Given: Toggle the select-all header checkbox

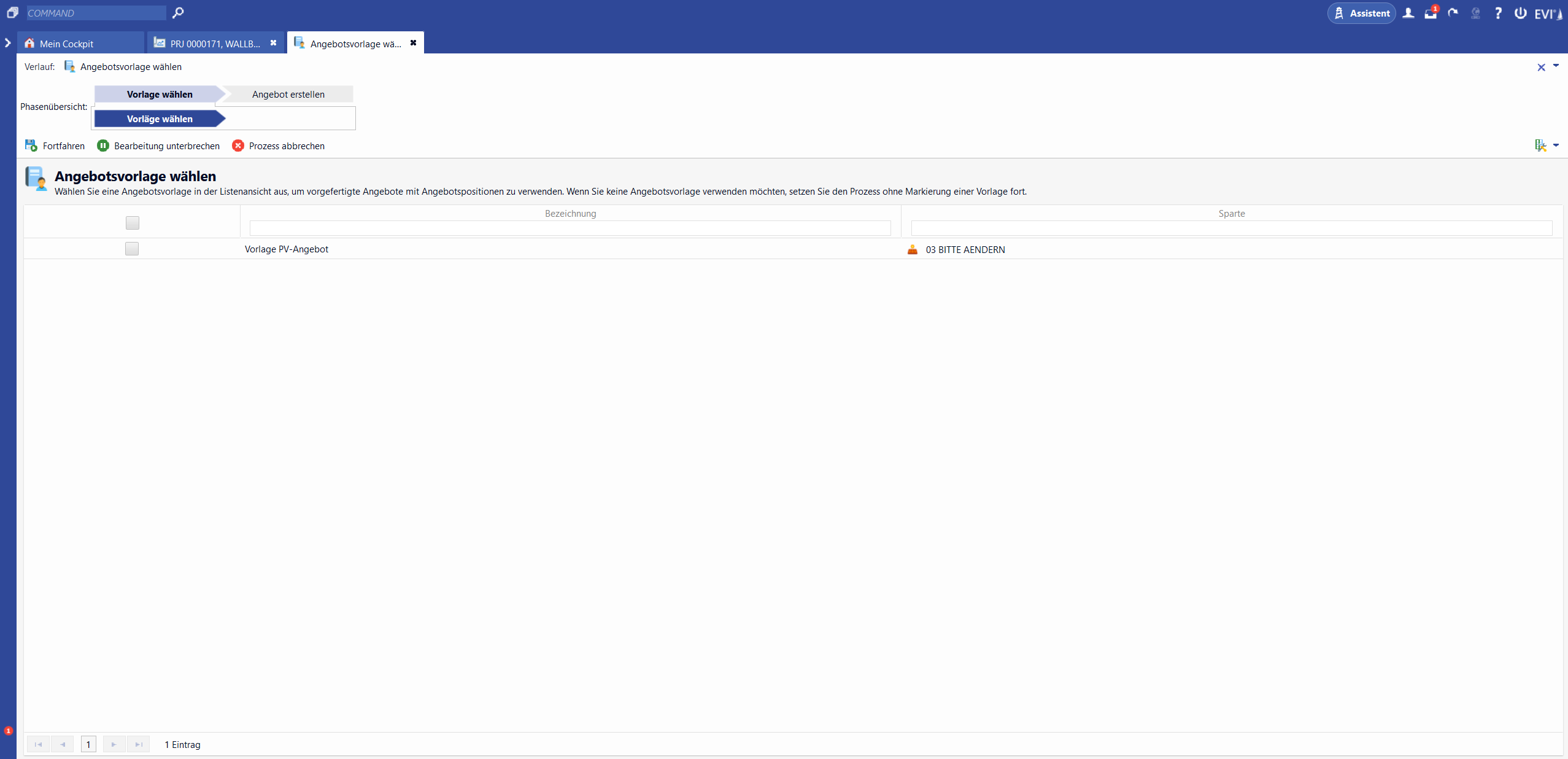Looking at the screenshot, I should (x=132, y=222).
